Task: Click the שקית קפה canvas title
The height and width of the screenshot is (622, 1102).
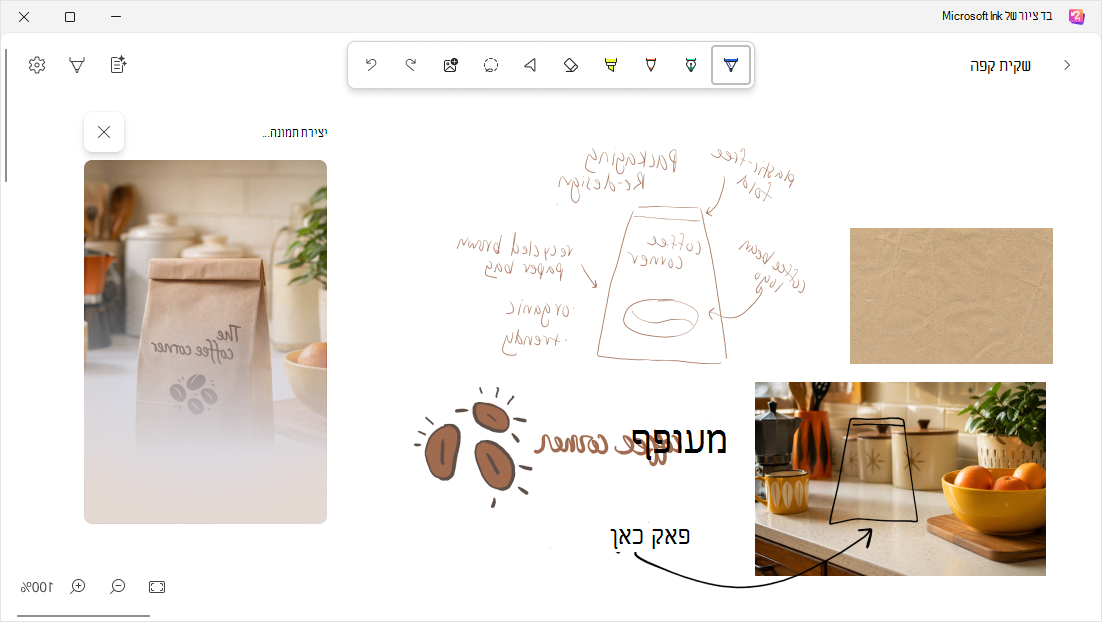Action: 1000,65
